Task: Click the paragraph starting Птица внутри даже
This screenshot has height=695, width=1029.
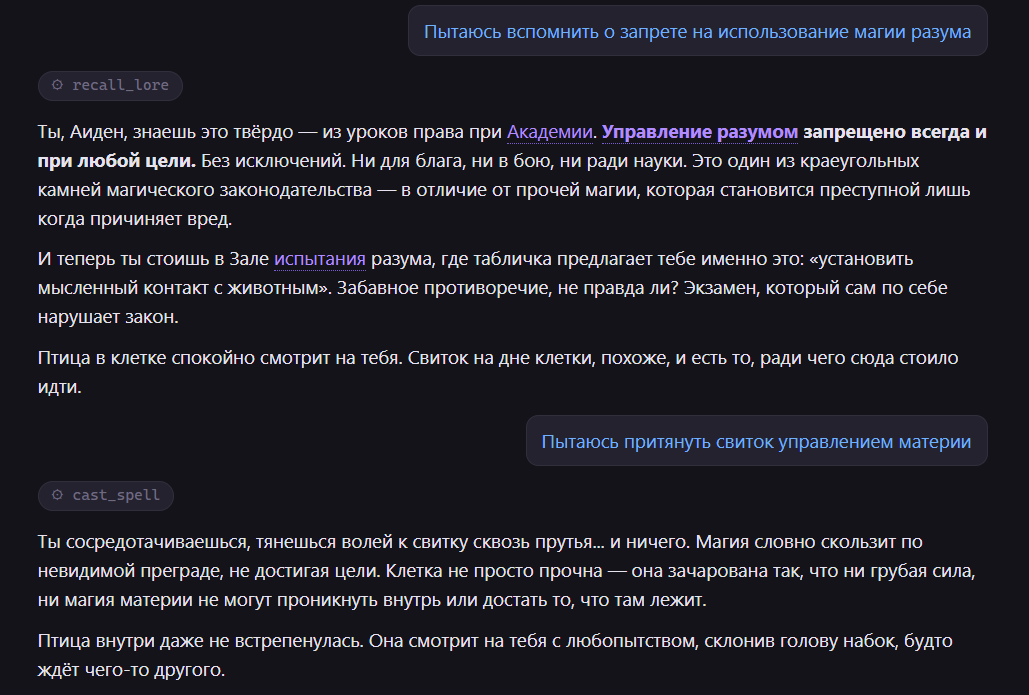Action: point(495,655)
